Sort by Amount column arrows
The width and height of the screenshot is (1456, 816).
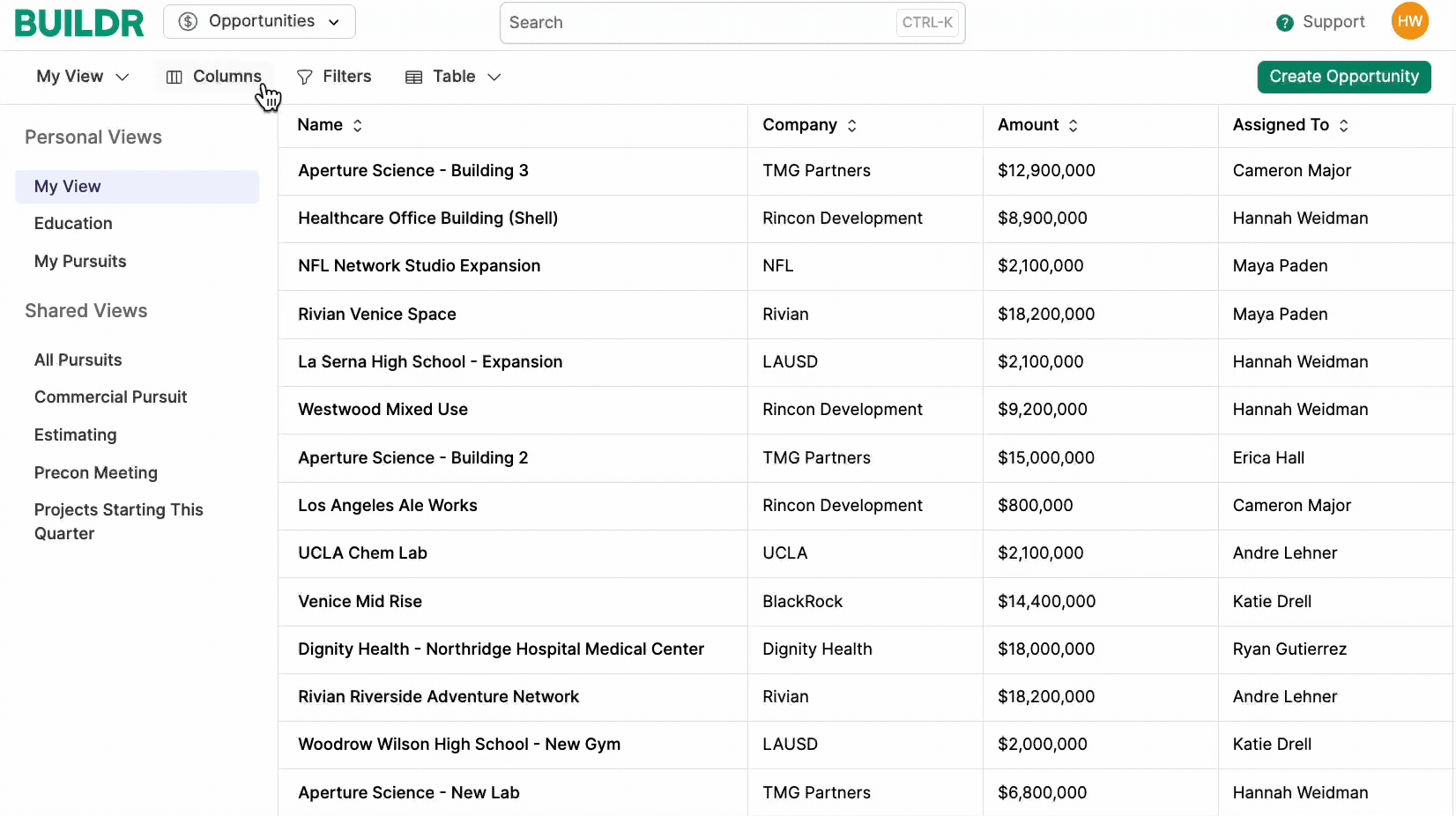1073,126
